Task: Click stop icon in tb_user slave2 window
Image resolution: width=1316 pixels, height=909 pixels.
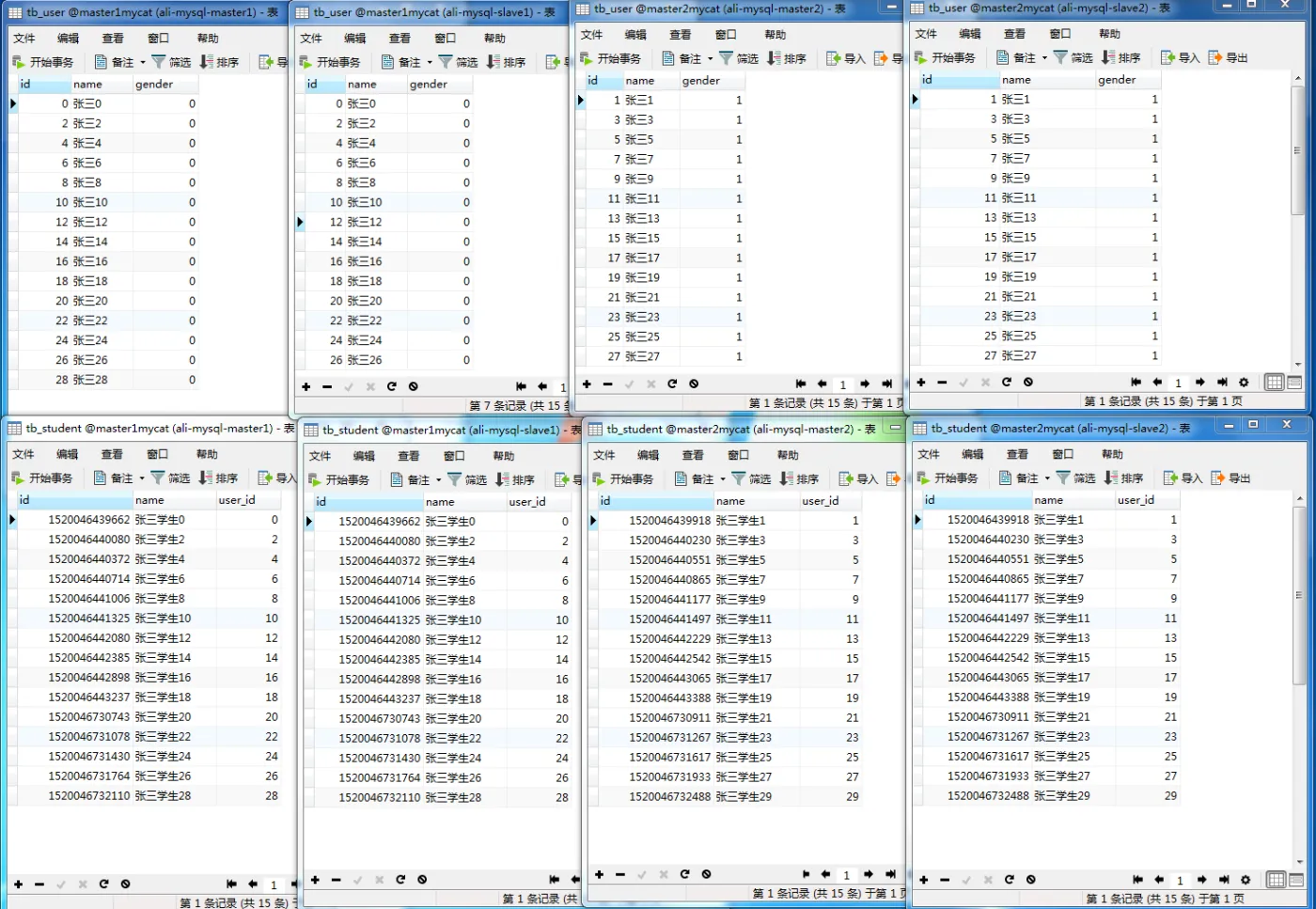Action: pos(1028,383)
